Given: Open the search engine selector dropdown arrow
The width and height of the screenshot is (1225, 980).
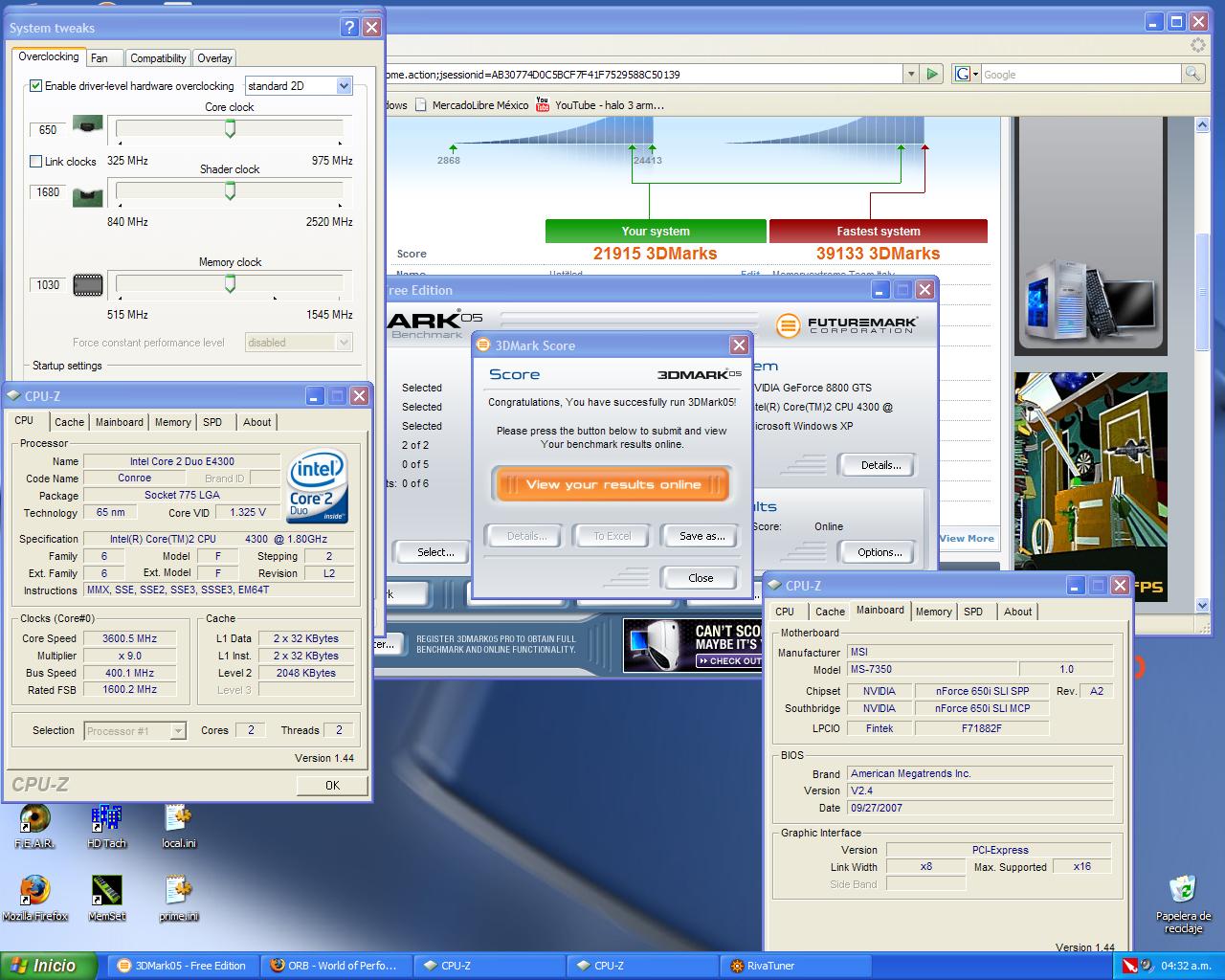Looking at the screenshot, I should pyautogui.click(x=974, y=74).
